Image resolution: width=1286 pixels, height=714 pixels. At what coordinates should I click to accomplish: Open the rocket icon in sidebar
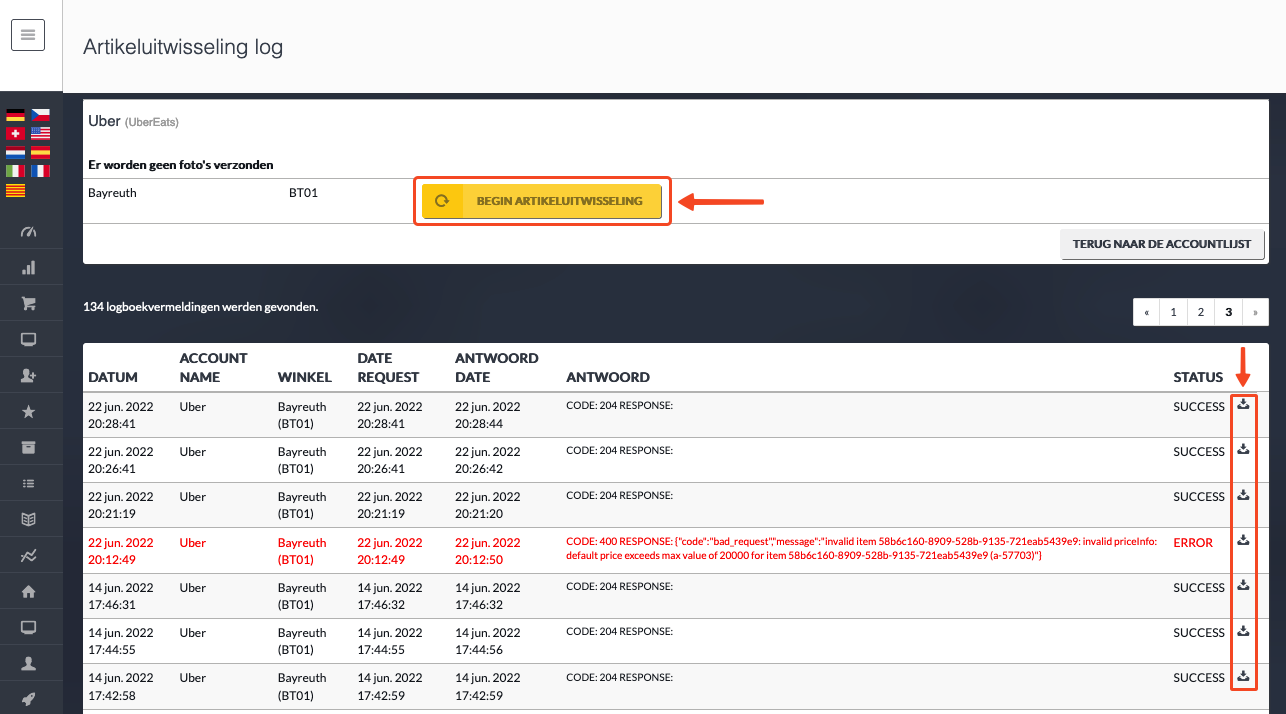click(x=28, y=699)
